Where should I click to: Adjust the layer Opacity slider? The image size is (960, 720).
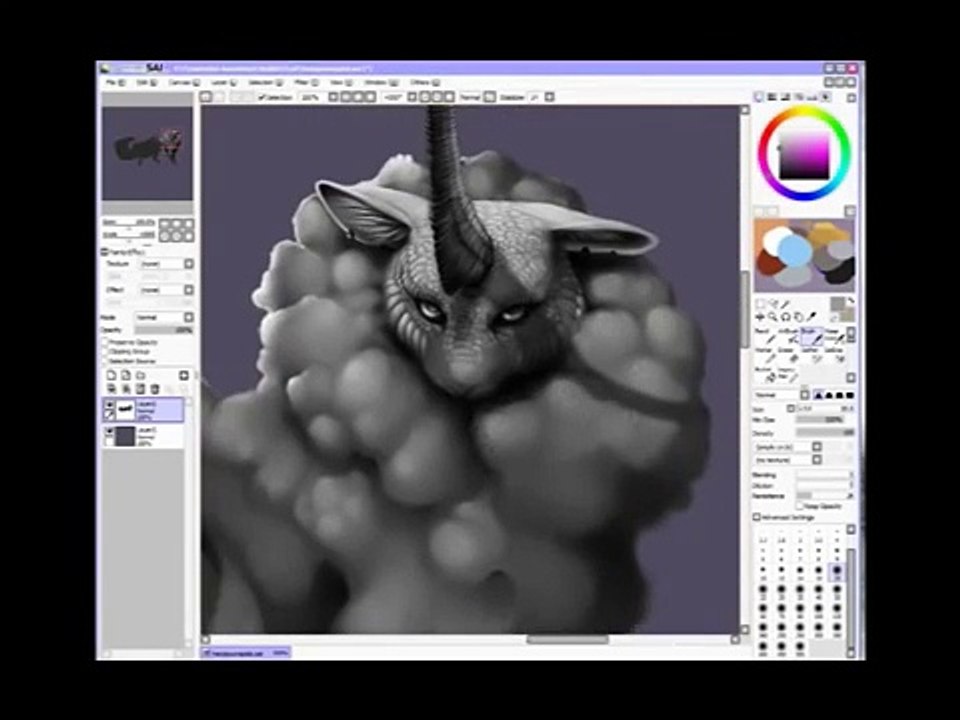pos(163,330)
